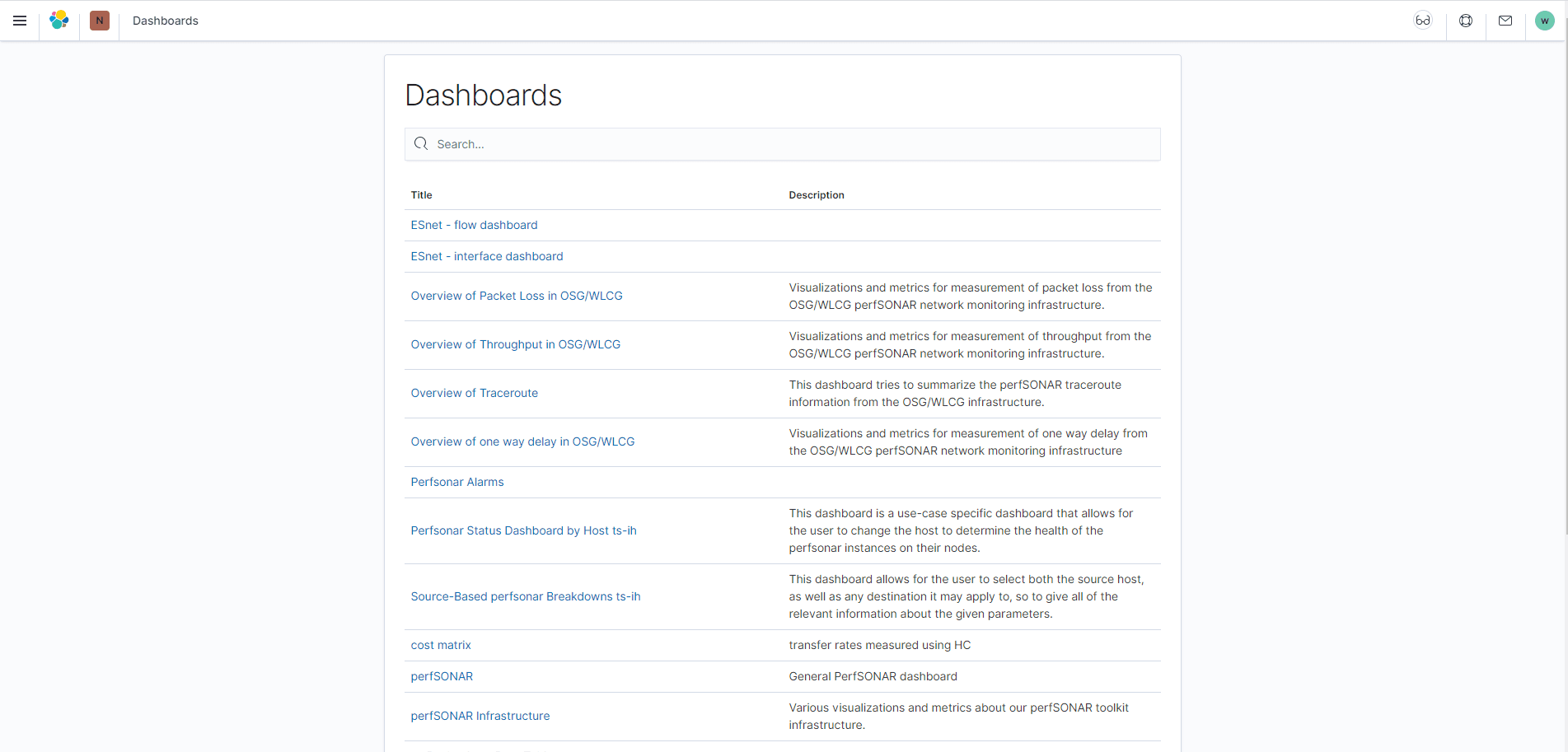Screen dimensions: 1568x752
Task: Click the Elastic logo icon
Action: [x=59, y=21]
